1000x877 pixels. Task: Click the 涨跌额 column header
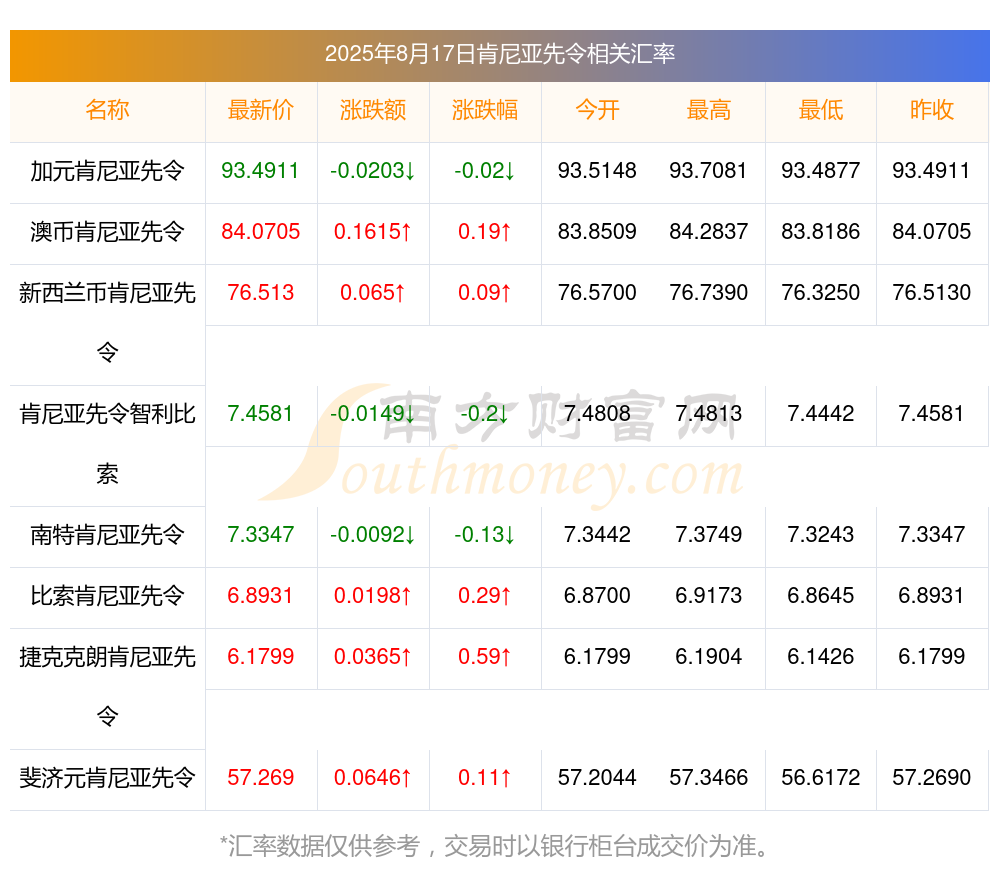point(373,110)
